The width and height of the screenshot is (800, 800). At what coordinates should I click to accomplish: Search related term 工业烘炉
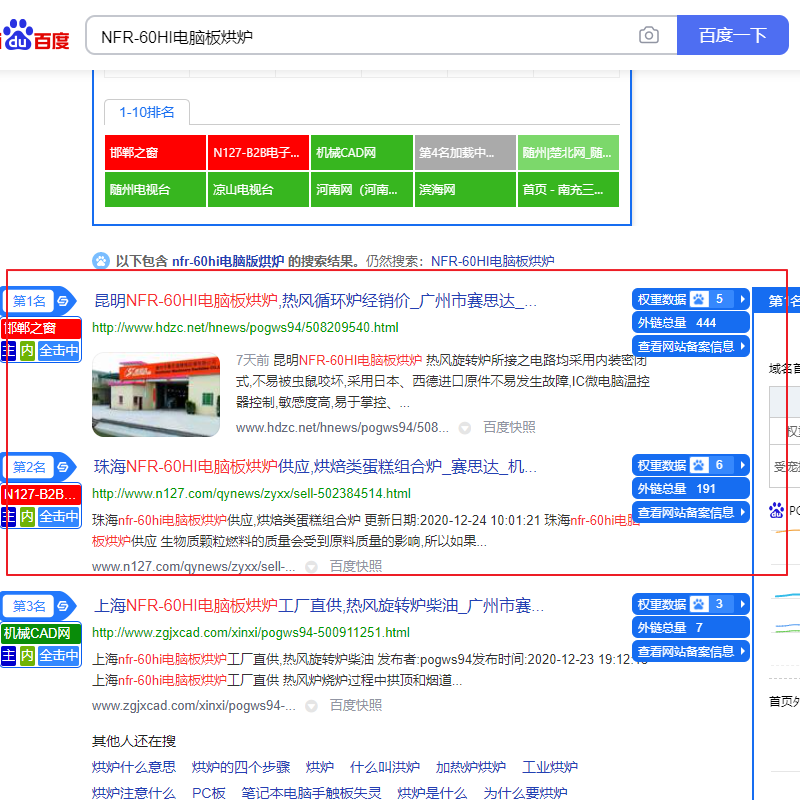(549, 767)
